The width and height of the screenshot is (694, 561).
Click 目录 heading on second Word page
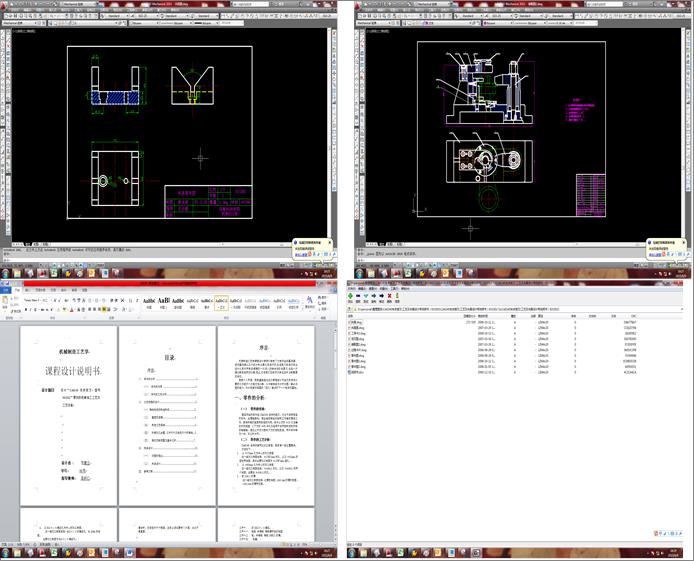(170, 357)
